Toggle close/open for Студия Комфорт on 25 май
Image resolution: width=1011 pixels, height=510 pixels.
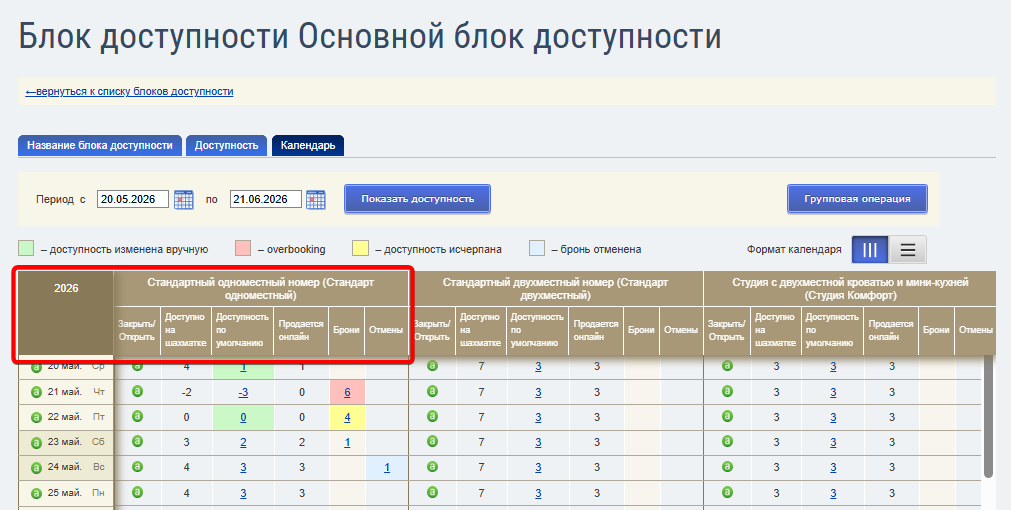click(727, 492)
